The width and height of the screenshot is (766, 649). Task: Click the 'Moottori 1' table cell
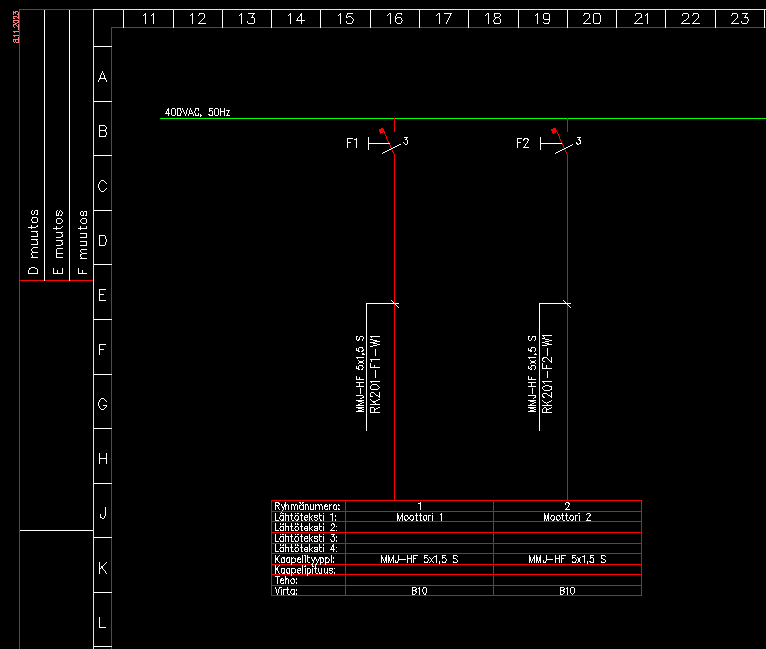pyautogui.click(x=419, y=517)
